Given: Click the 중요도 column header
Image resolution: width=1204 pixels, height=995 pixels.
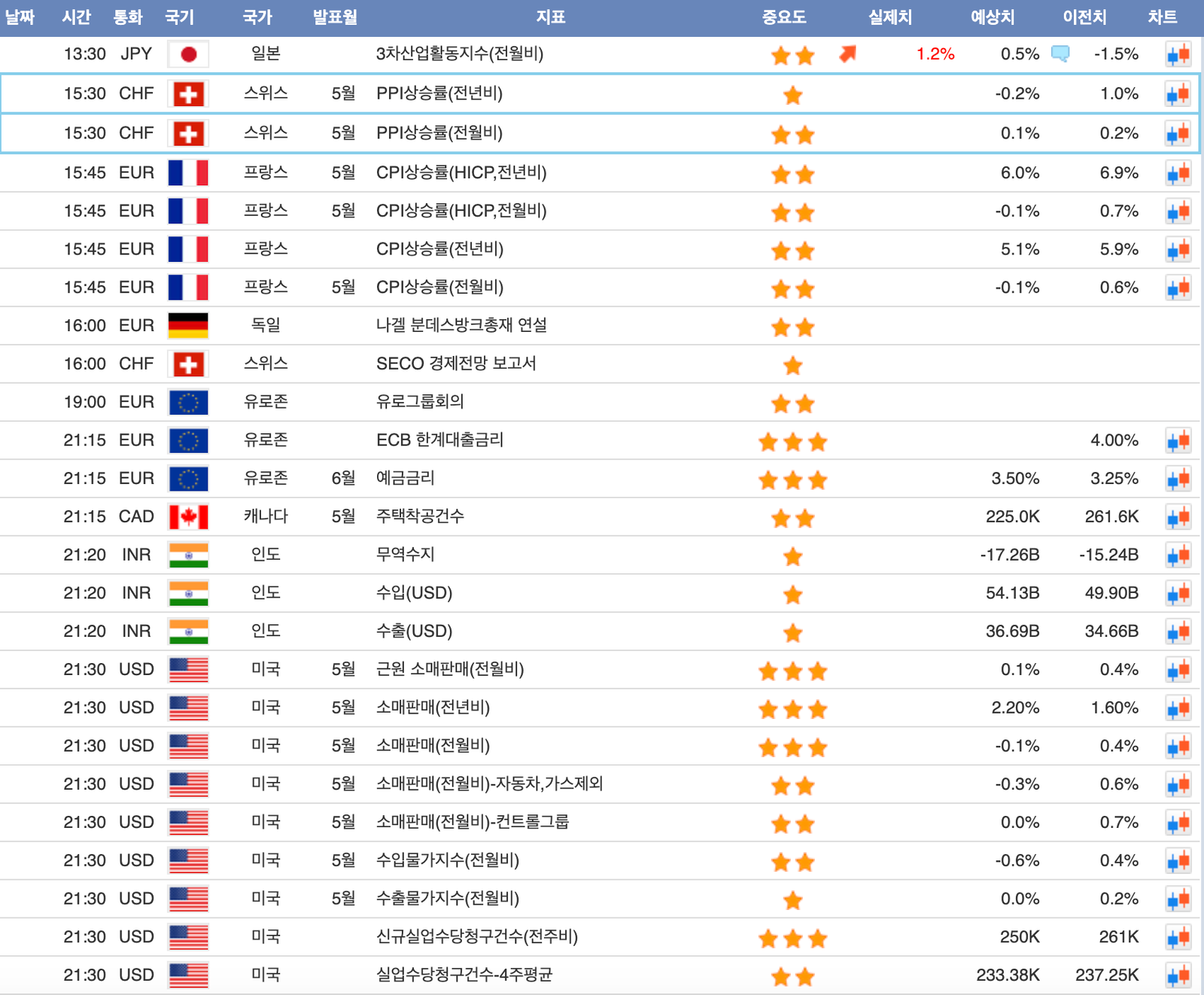Looking at the screenshot, I should pos(783,17).
